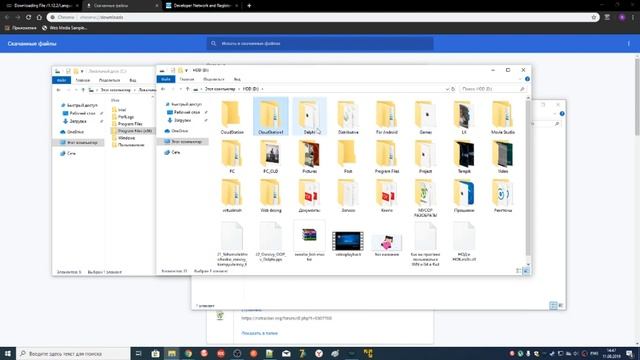Screen dimensions: 640x360
Task: Select Program Files (x86) in Local Disk C window
Action: point(131,131)
